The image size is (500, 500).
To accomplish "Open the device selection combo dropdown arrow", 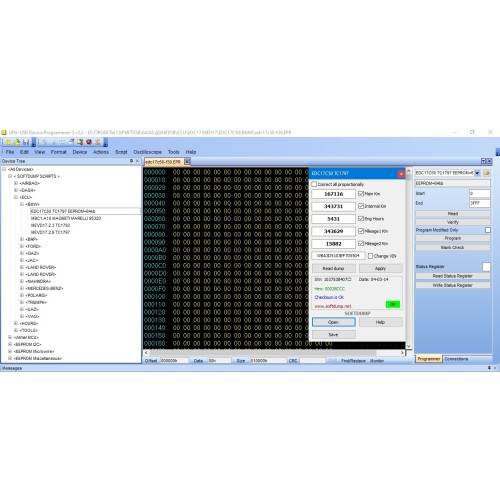I will click(477, 173).
